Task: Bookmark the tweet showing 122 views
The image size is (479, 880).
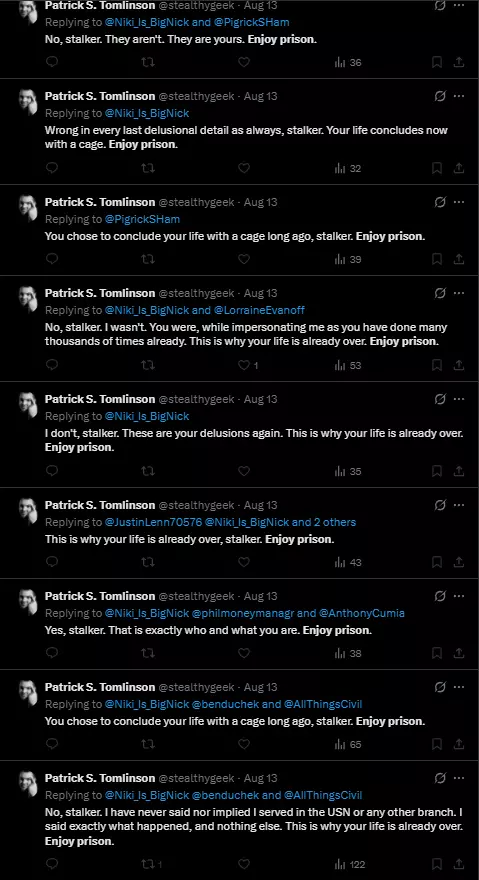Action: (437, 865)
